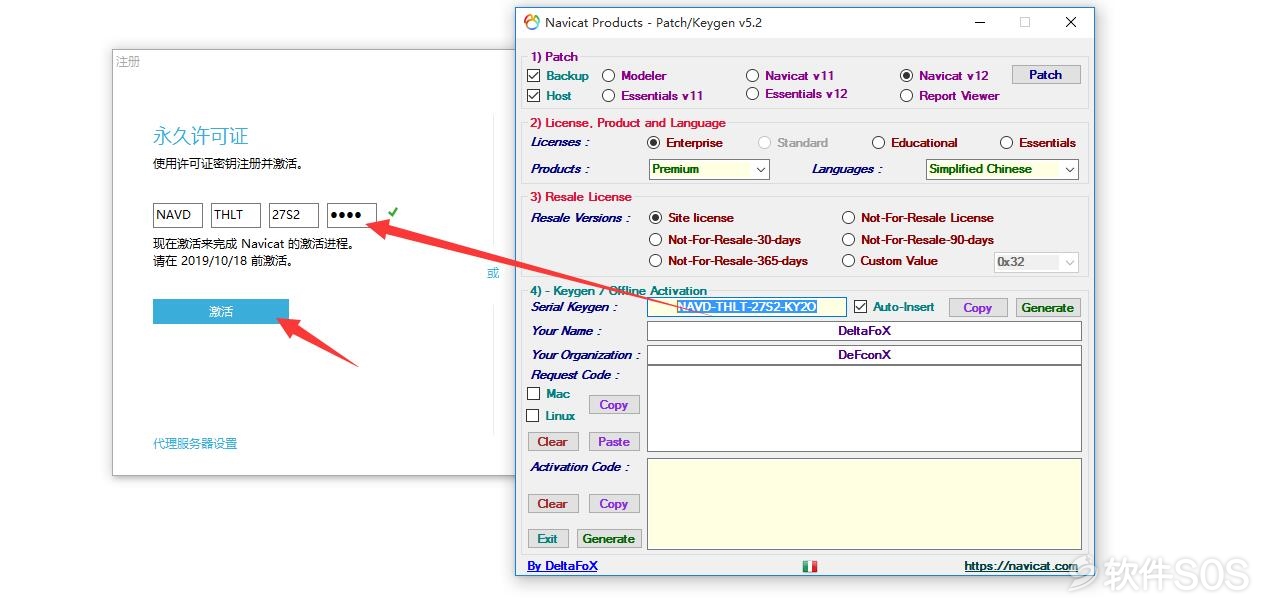Click the blue 激活 activate button
1267x603 pixels.
(x=221, y=312)
